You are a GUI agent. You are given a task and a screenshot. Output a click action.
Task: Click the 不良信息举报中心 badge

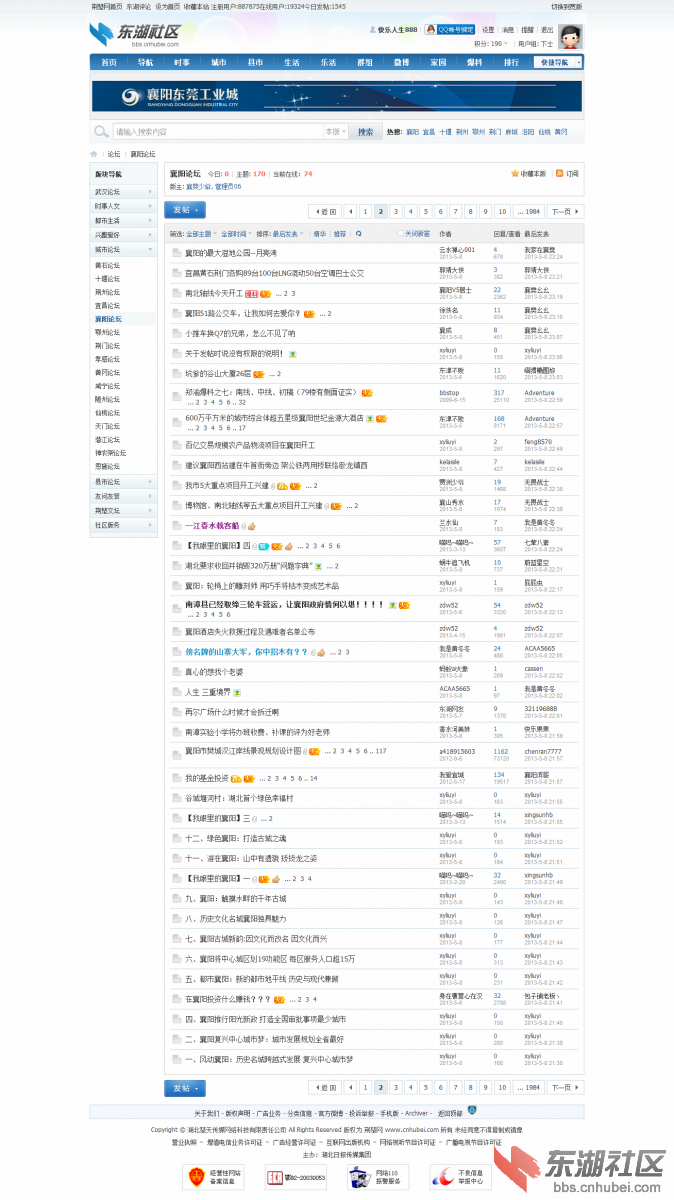click(460, 1177)
